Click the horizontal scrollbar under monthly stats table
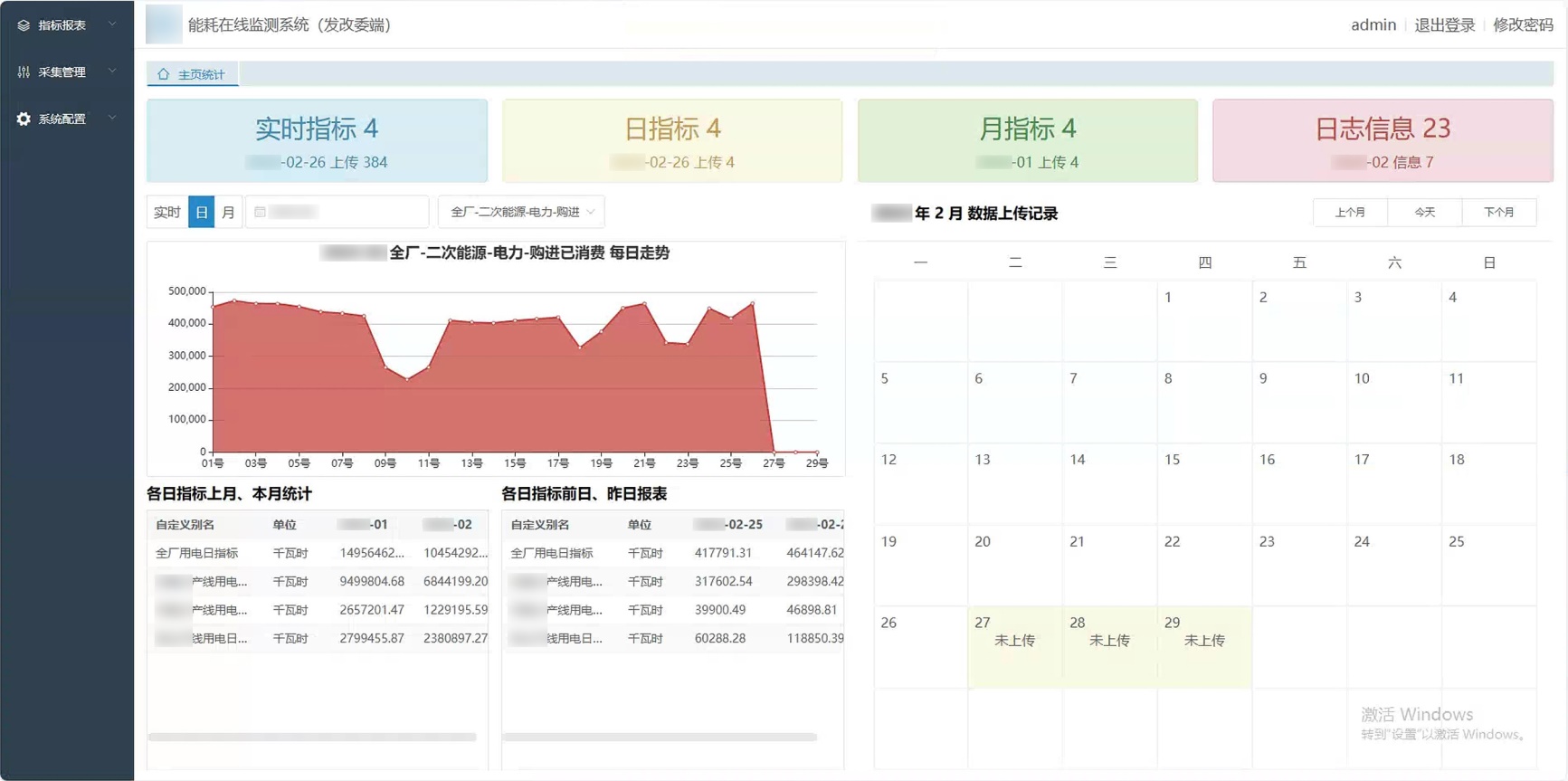 pyautogui.click(x=312, y=737)
